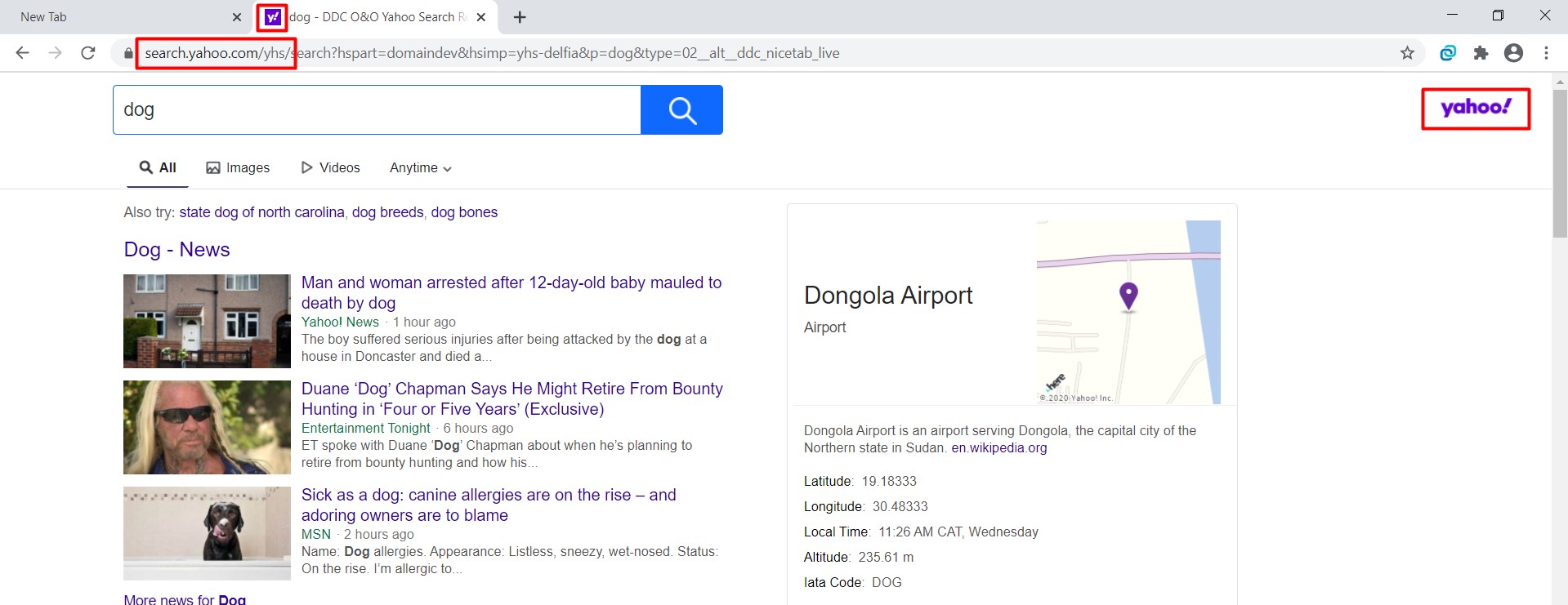
Task: Click the scrollbar up arrow
Action: tap(1560, 82)
